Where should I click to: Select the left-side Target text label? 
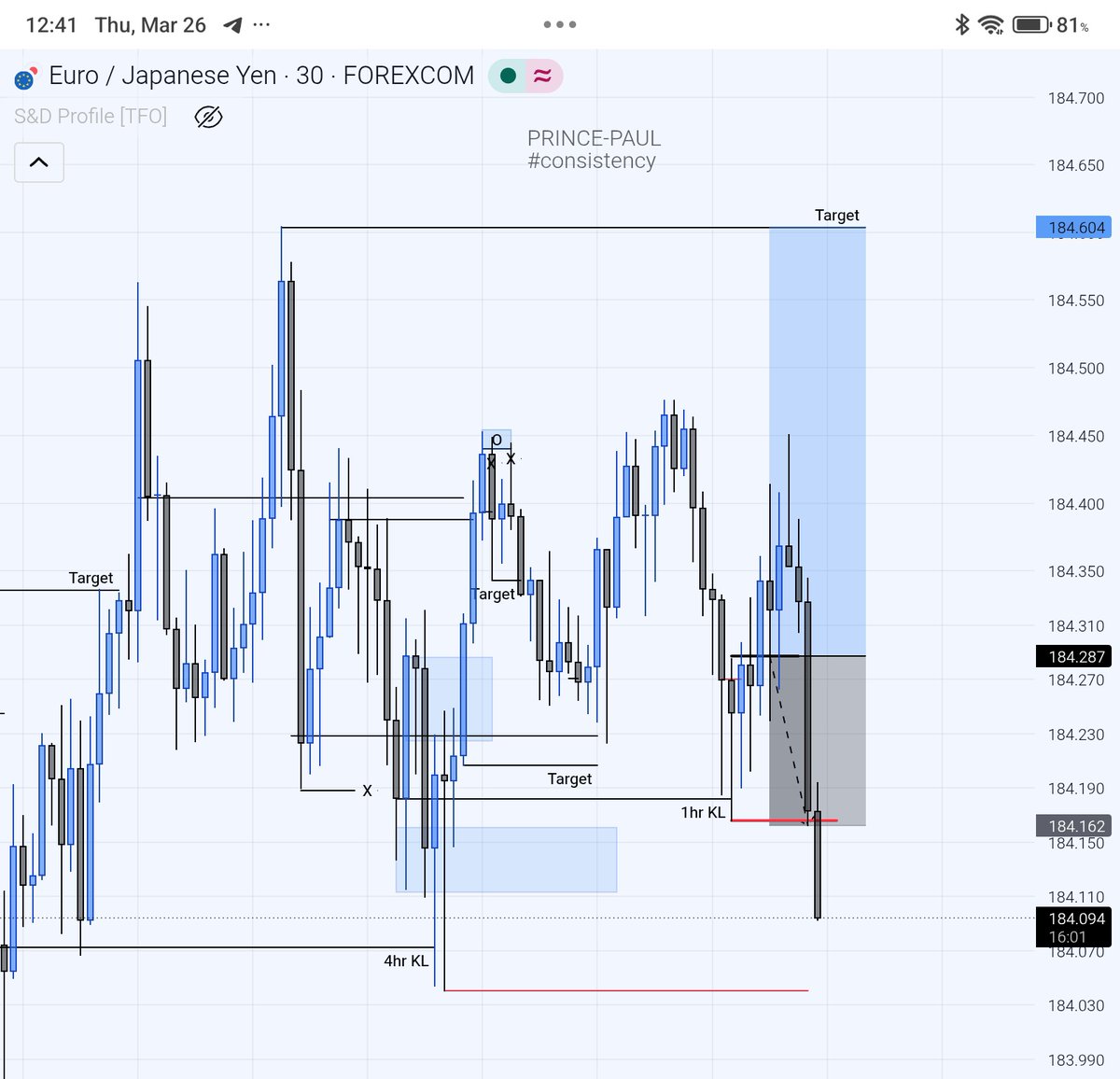pyautogui.click(x=91, y=578)
